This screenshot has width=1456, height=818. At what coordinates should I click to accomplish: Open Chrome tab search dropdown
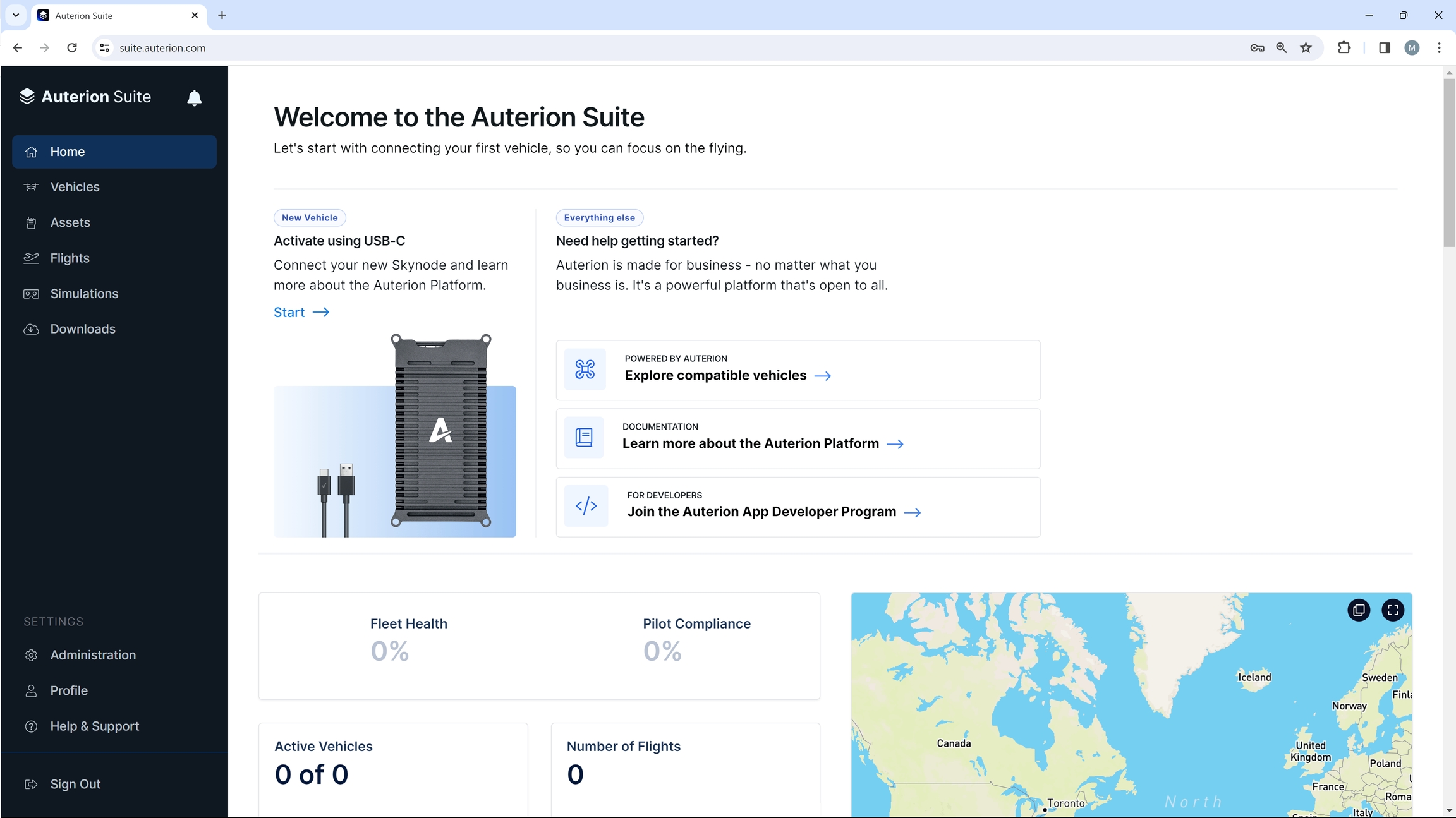click(x=16, y=15)
